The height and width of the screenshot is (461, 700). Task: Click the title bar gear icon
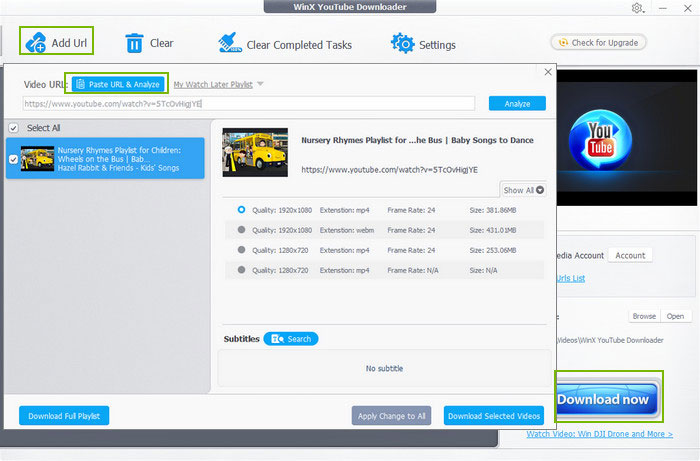pyautogui.click(x=637, y=8)
